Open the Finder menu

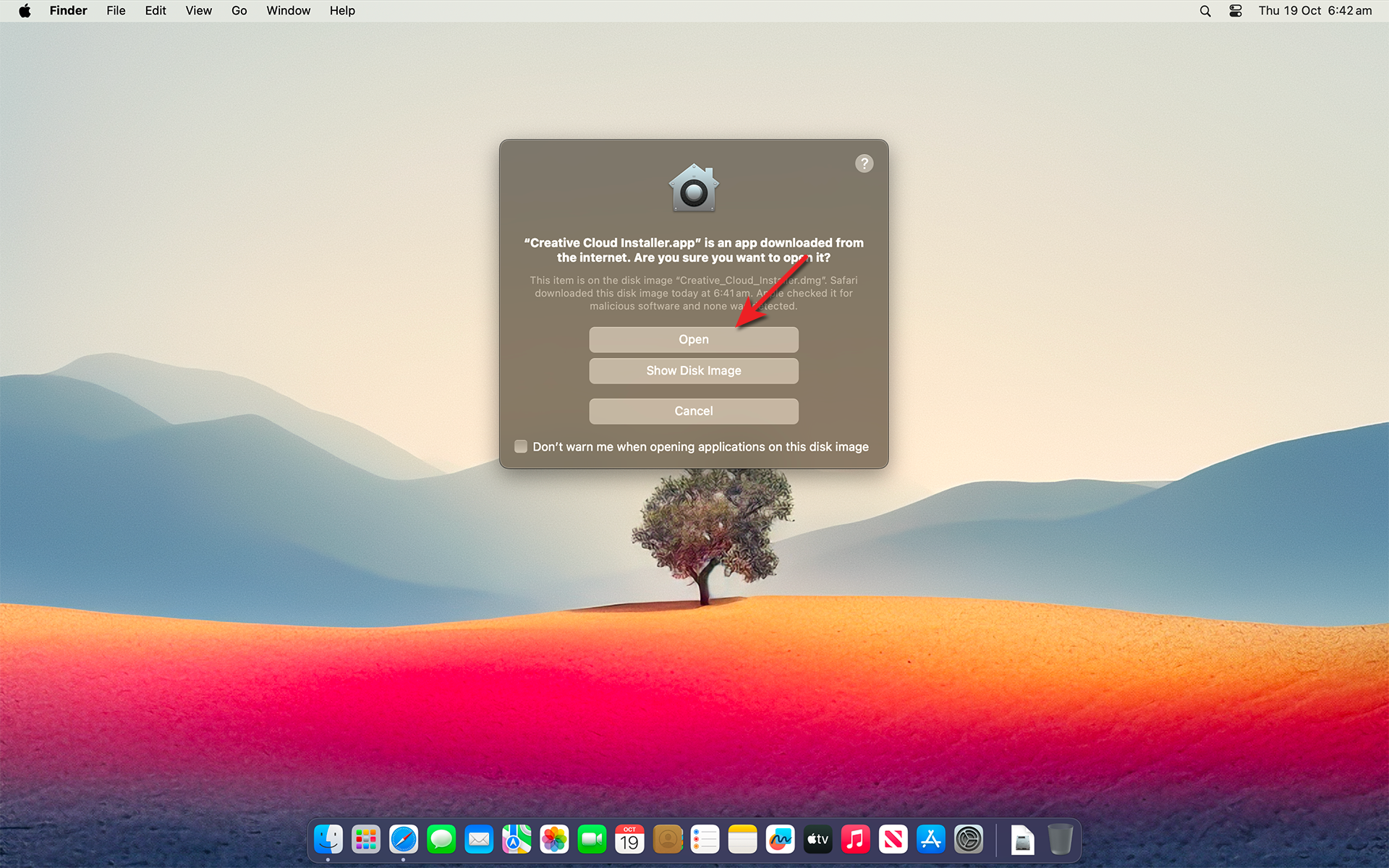68,11
